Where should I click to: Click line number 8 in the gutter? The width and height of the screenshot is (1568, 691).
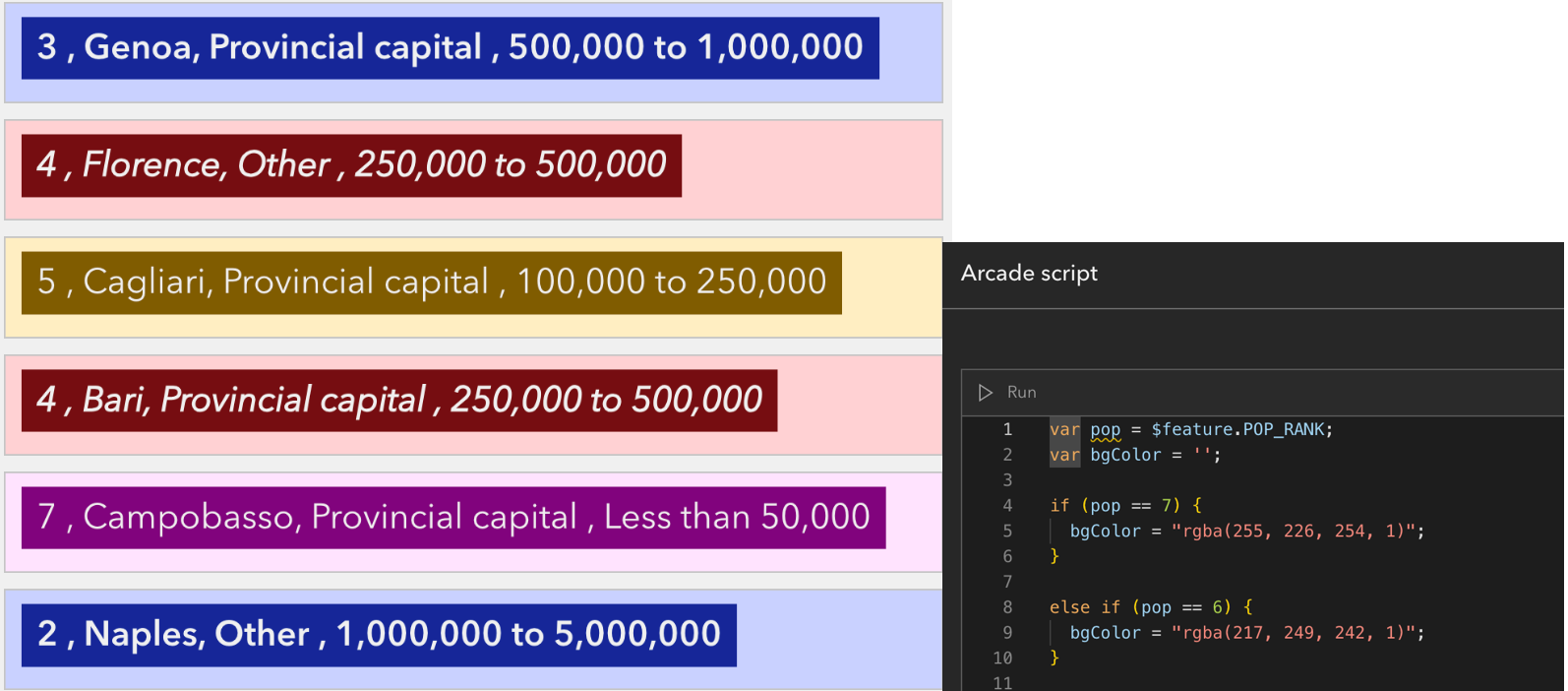(x=1007, y=607)
